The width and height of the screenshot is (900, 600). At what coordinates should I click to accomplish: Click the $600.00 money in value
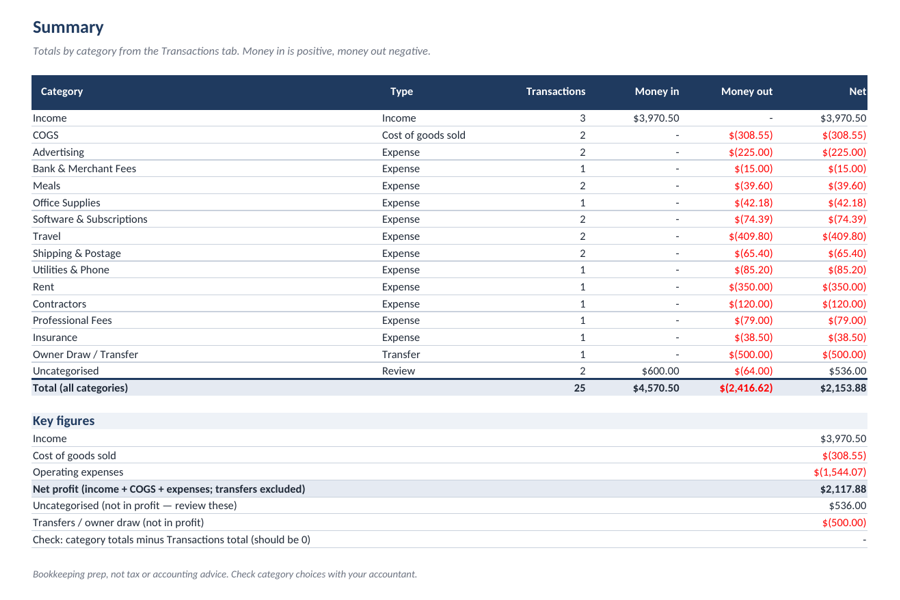(660, 371)
